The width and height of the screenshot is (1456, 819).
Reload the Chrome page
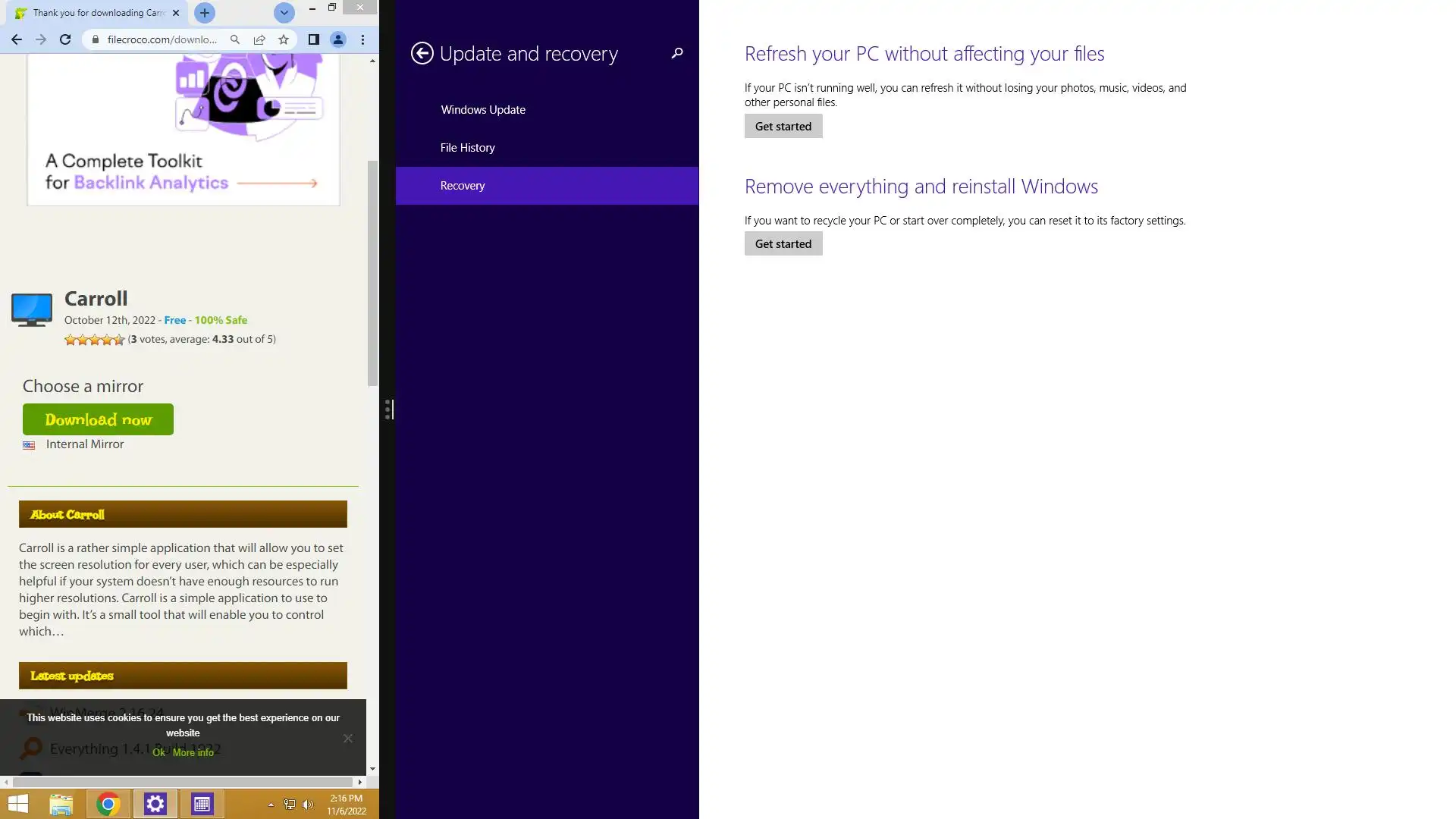point(65,39)
